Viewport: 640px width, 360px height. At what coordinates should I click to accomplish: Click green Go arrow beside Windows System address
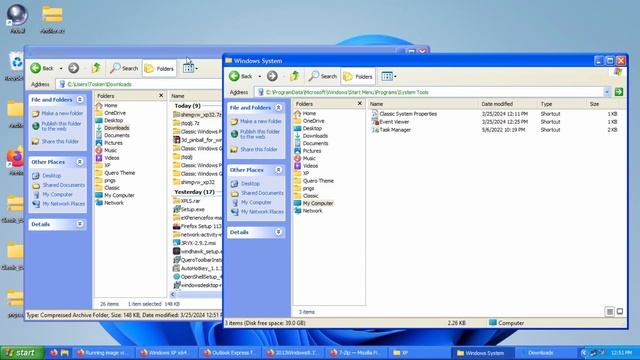pyautogui.click(x=619, y=92)
